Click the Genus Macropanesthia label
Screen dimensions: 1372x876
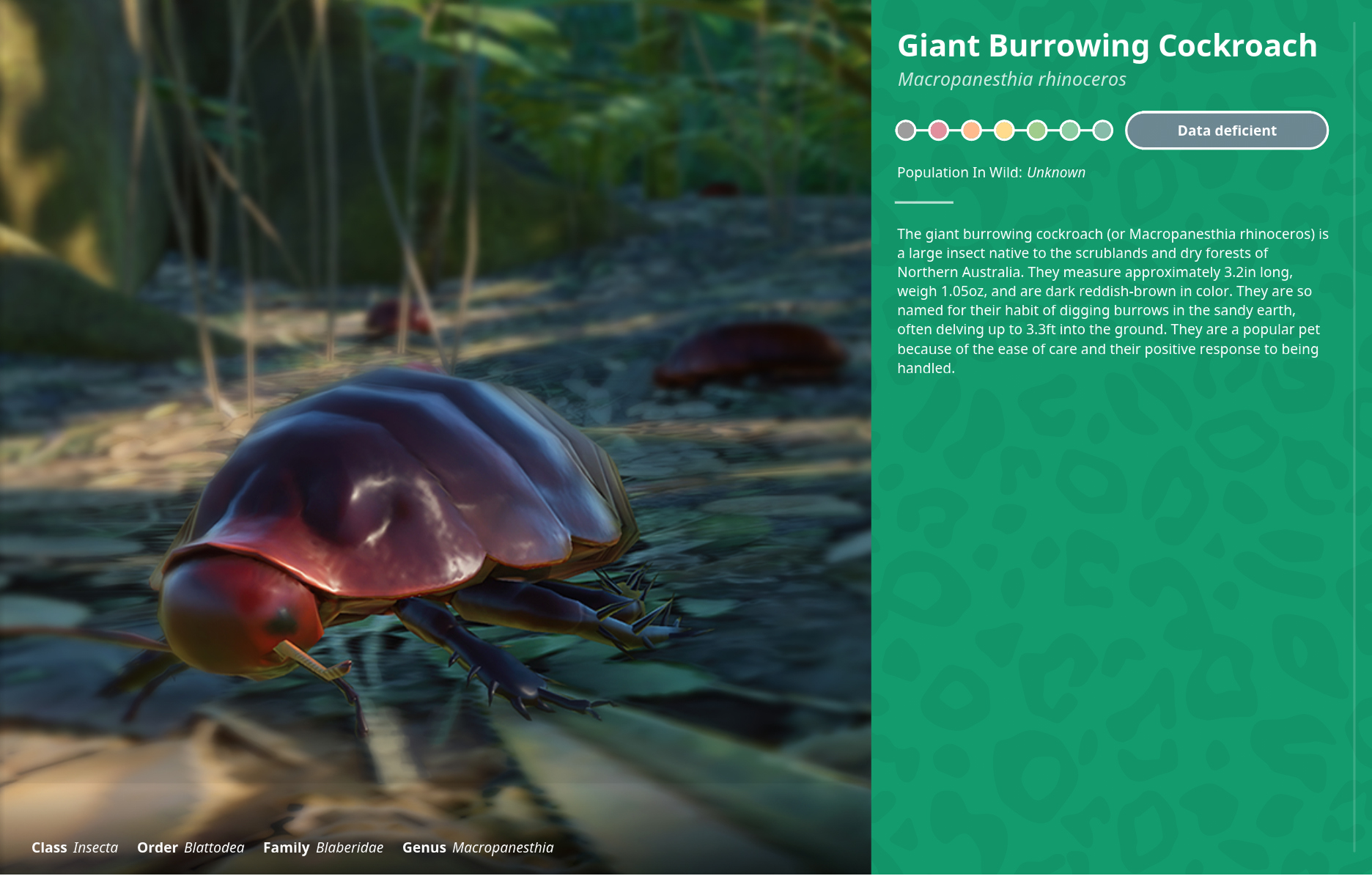(478, 847)
